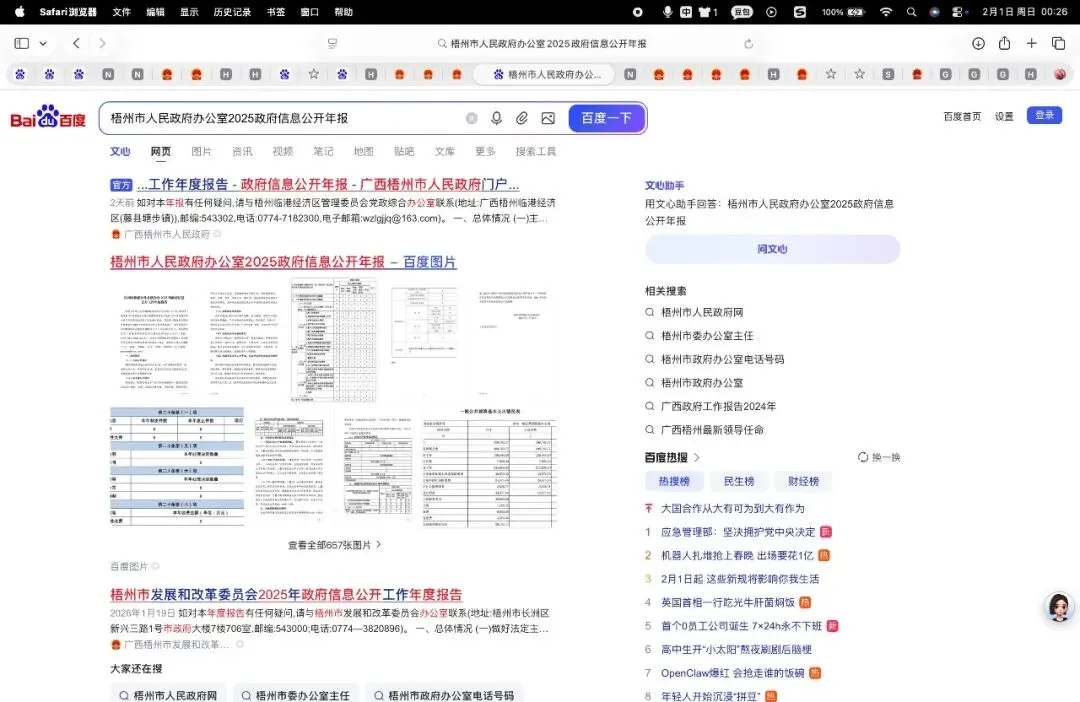Image resolution: width=1080 pixels, height=702 pixels.
Task: Open hot item 应急管理部：坚决拥护党中央决定
Action: tap(738, 533)
